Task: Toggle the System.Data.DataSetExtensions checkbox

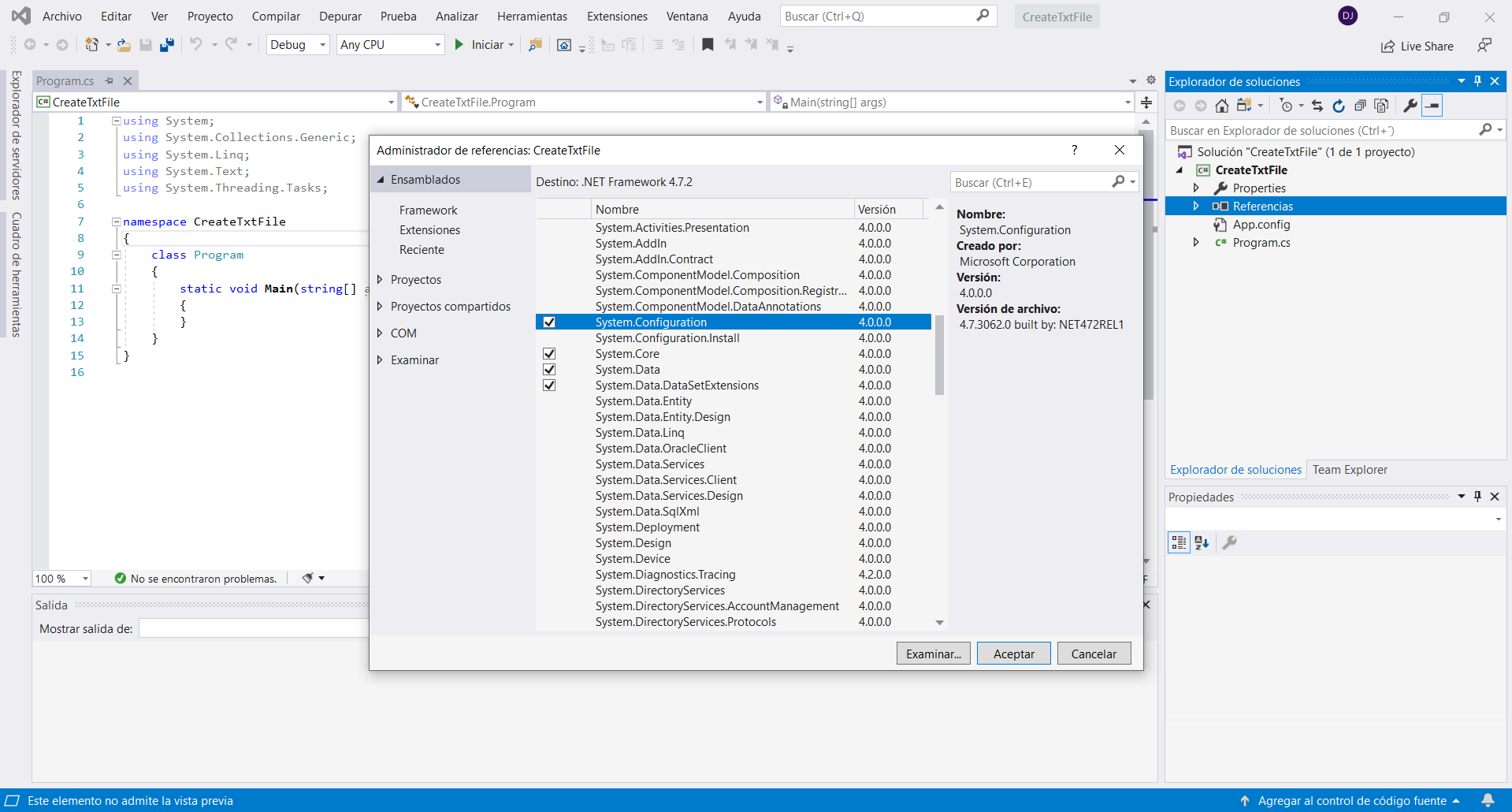Action: [549, 386]
